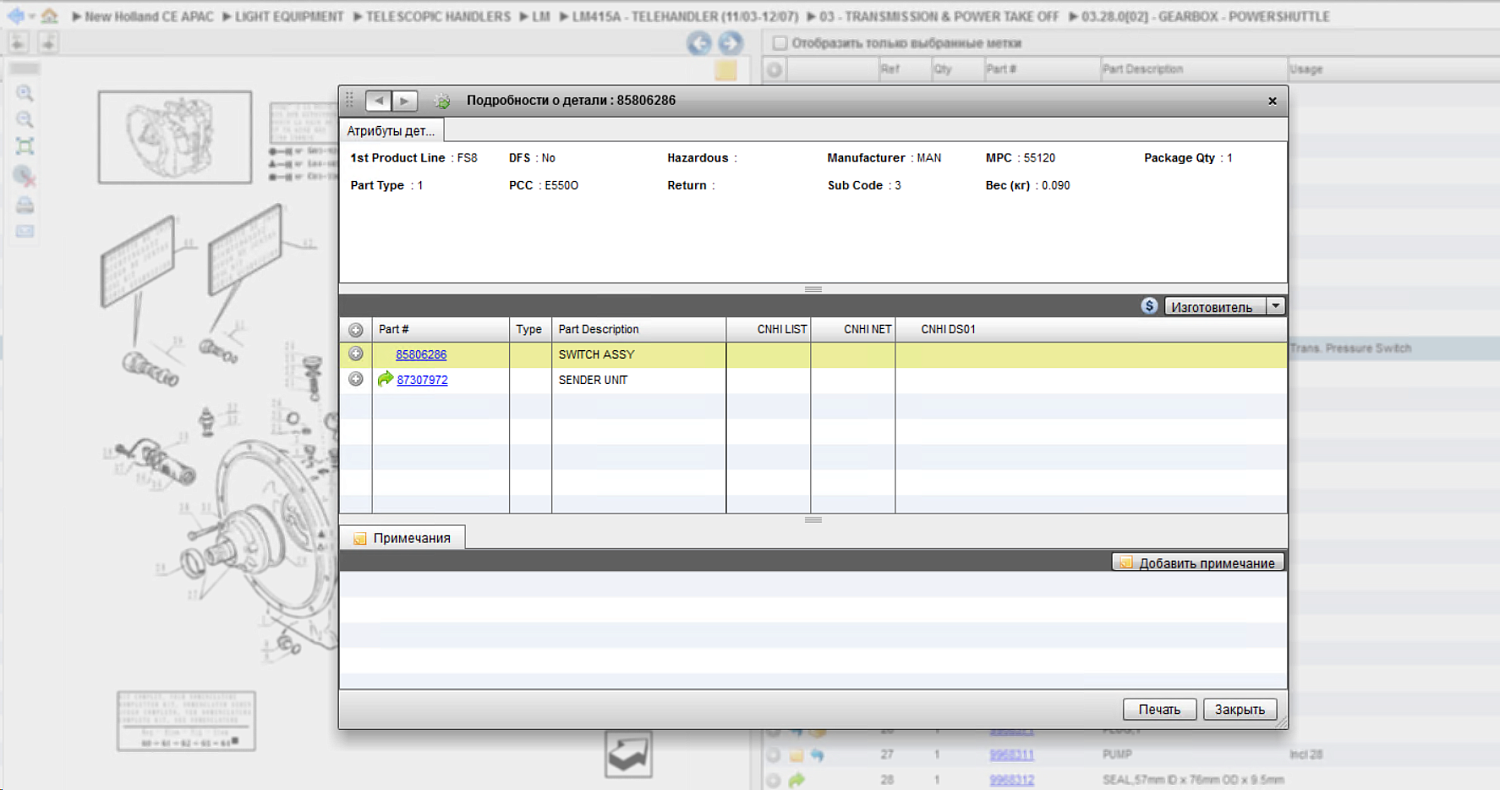Click the gearbox thumbnail image in the diagram

[174, 137]
